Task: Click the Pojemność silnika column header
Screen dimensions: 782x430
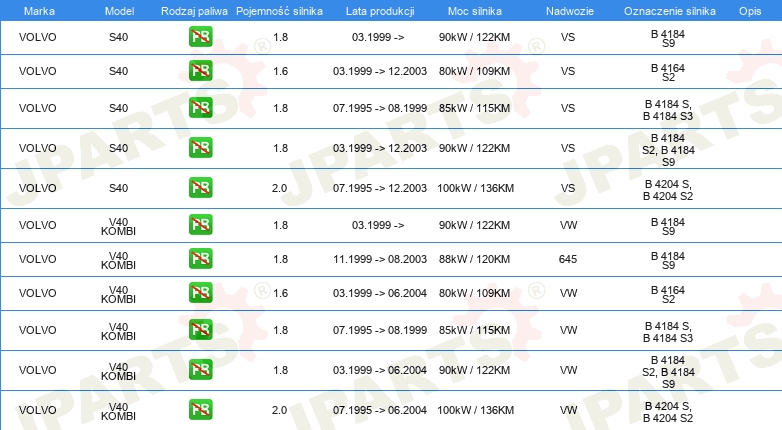Action: tap(279, 11)
